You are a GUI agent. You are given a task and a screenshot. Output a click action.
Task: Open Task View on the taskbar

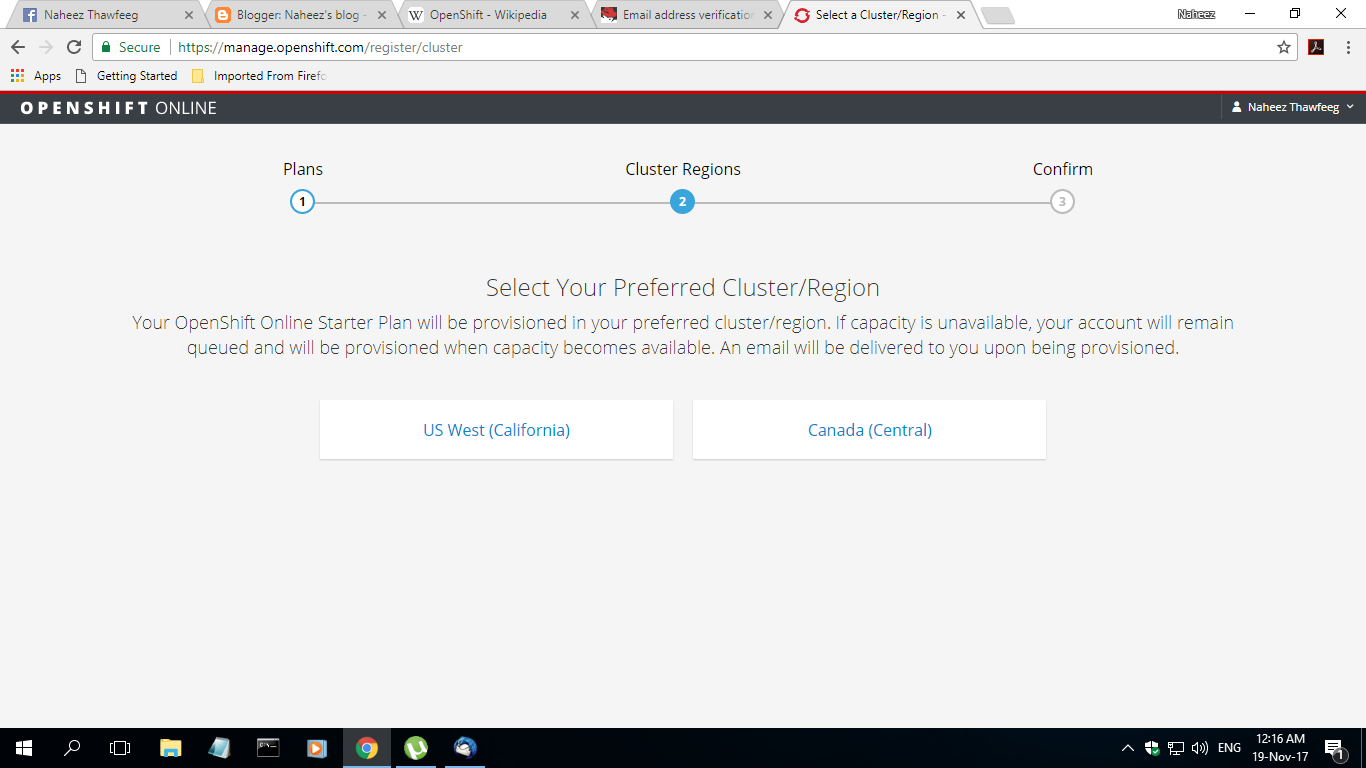pyautogui.click(x=120, y=747)
